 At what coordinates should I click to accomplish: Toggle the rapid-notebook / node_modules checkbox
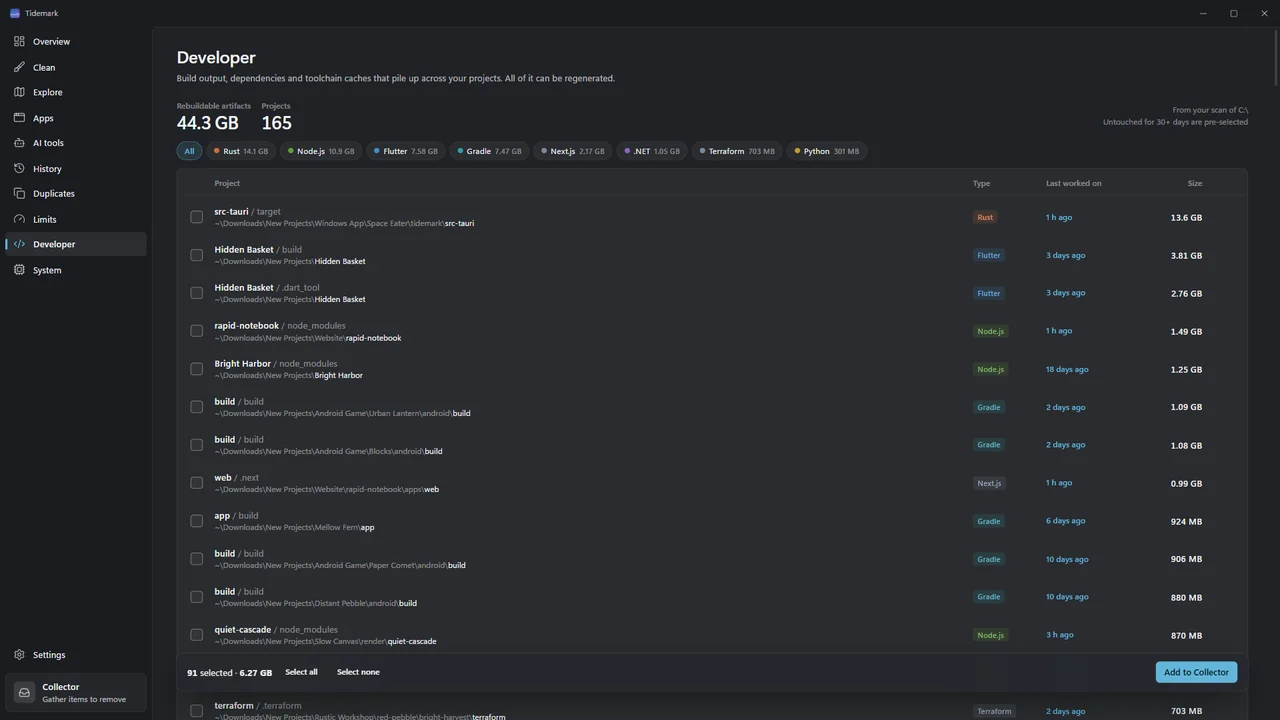(196, 331)
